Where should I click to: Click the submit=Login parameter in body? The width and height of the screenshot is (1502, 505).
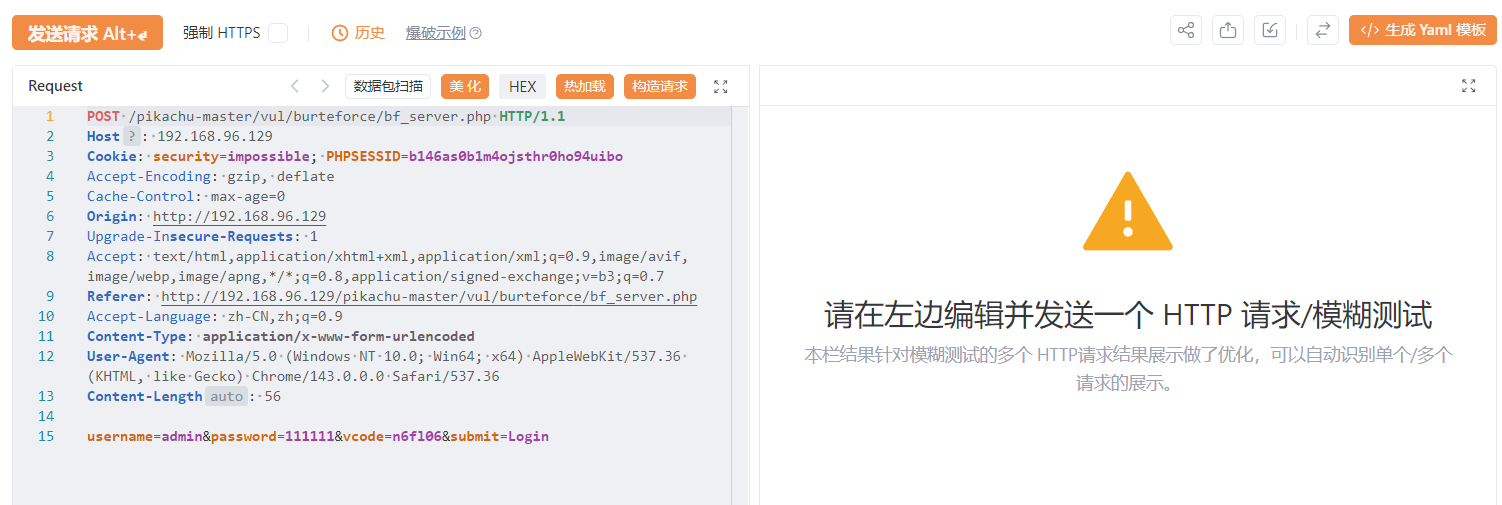pyautogui.click(x=500, y=436)
